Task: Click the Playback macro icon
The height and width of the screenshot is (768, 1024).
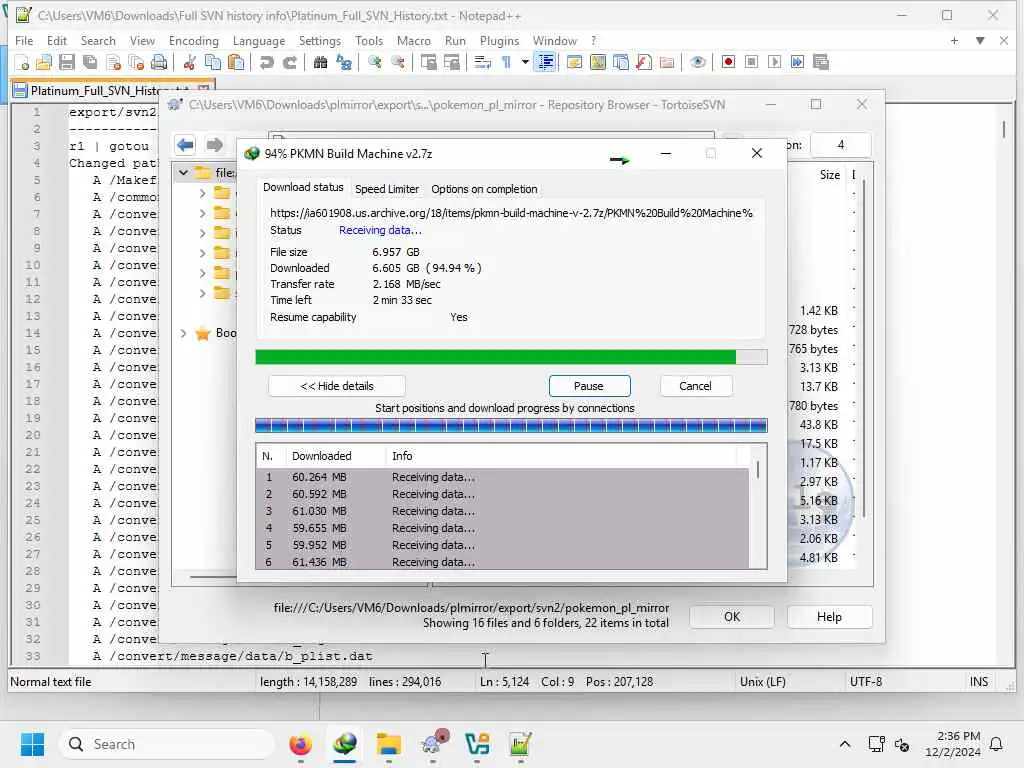Action: [x=775, y=63]
